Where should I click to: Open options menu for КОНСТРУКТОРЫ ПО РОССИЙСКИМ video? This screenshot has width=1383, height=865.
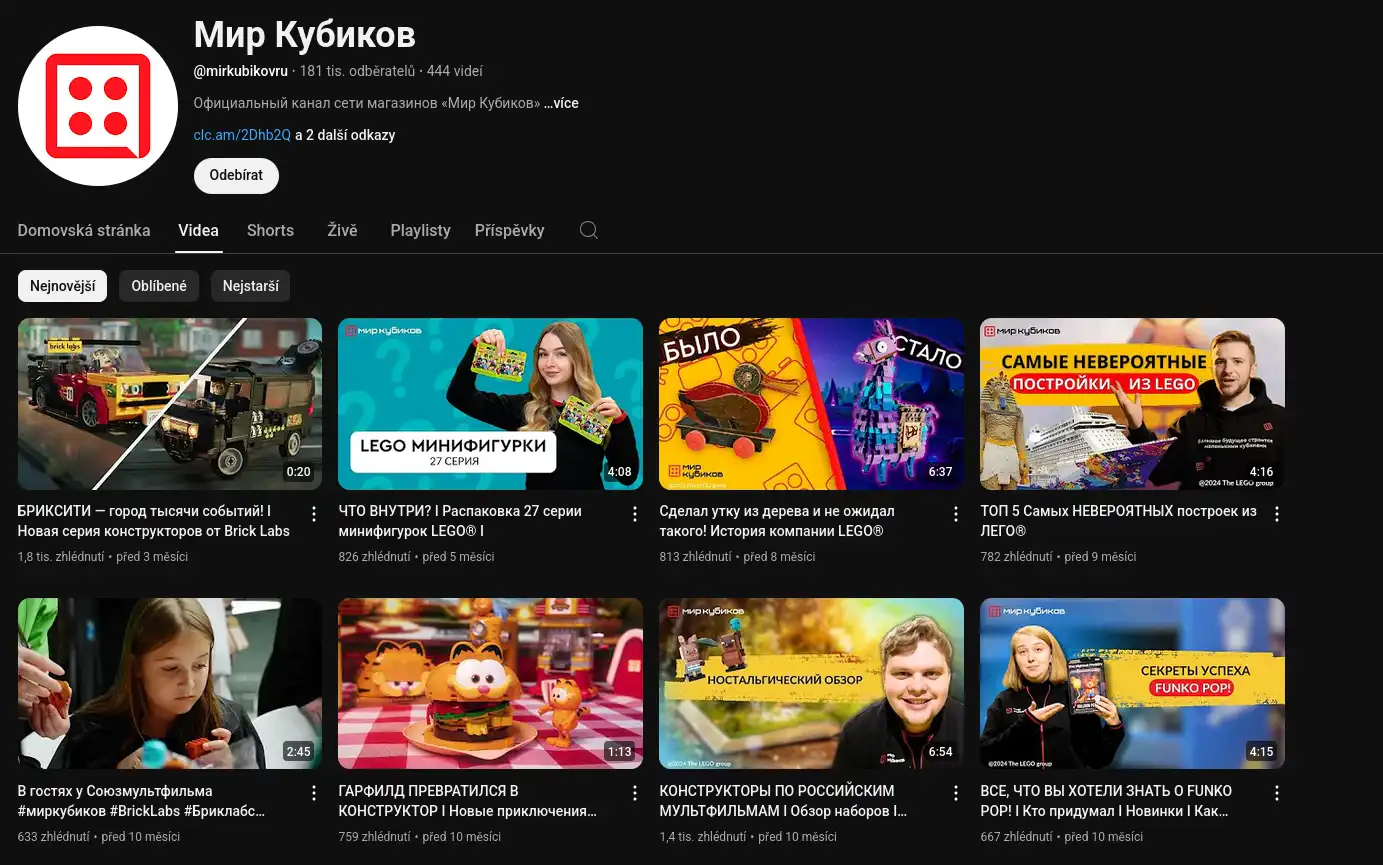pos(956,793)
